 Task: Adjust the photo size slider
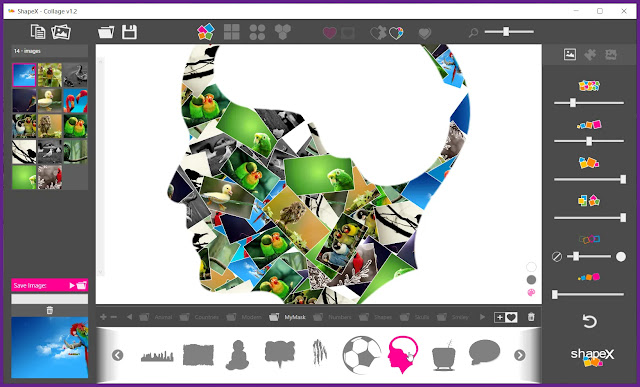(589, 141)
